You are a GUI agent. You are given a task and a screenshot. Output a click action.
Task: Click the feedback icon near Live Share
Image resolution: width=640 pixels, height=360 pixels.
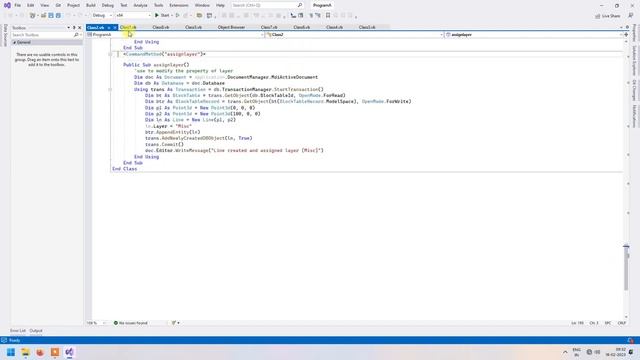point(631,16)
